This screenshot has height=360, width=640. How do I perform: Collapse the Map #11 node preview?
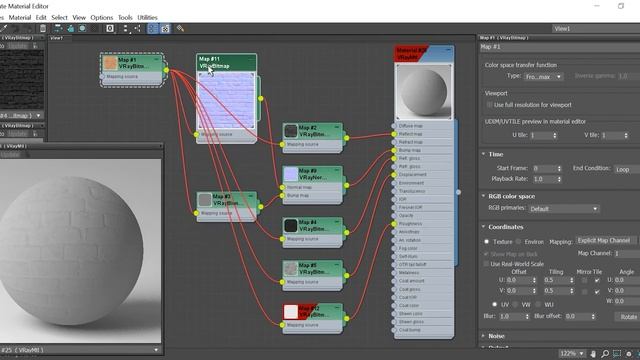click(x=252, y=59)
